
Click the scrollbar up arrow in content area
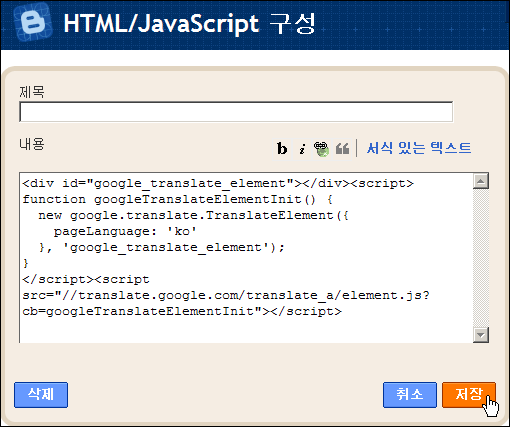pyautogui.click(x=481, y=181)
